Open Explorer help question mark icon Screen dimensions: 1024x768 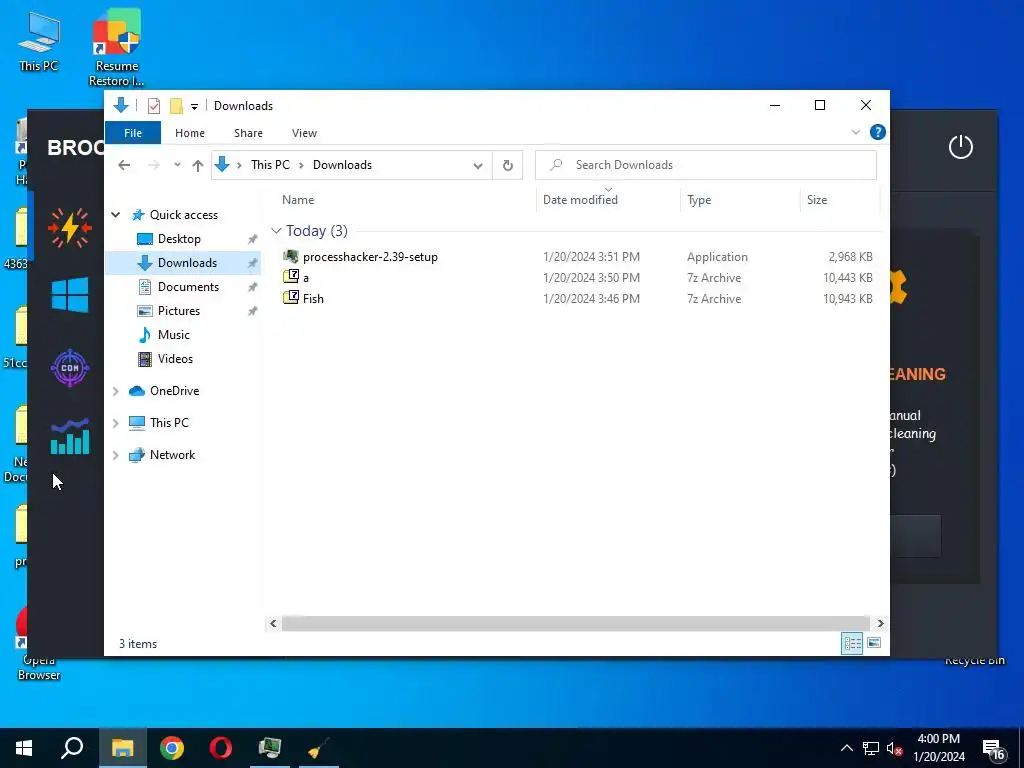pyautogui.click(x=878, y=133)
